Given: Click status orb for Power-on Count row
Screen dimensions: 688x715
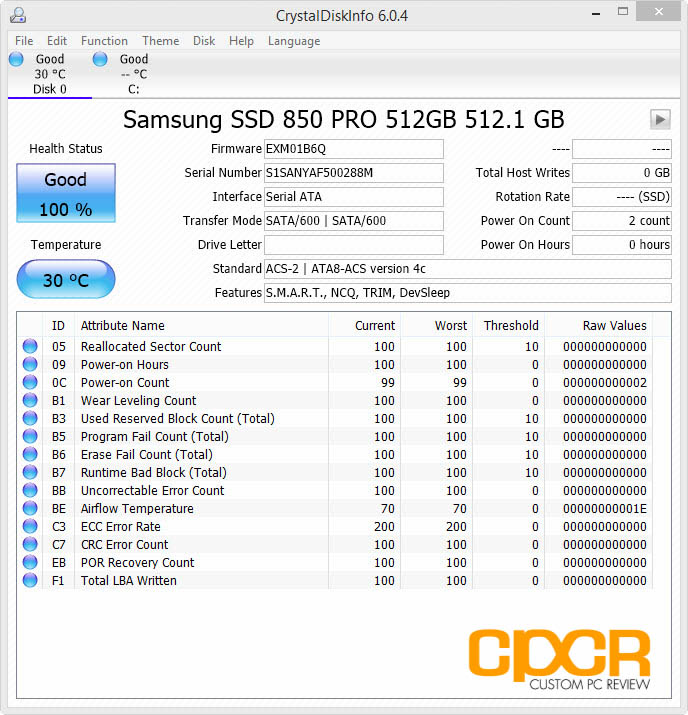Looking at the screenshot, I should [30, 382].
